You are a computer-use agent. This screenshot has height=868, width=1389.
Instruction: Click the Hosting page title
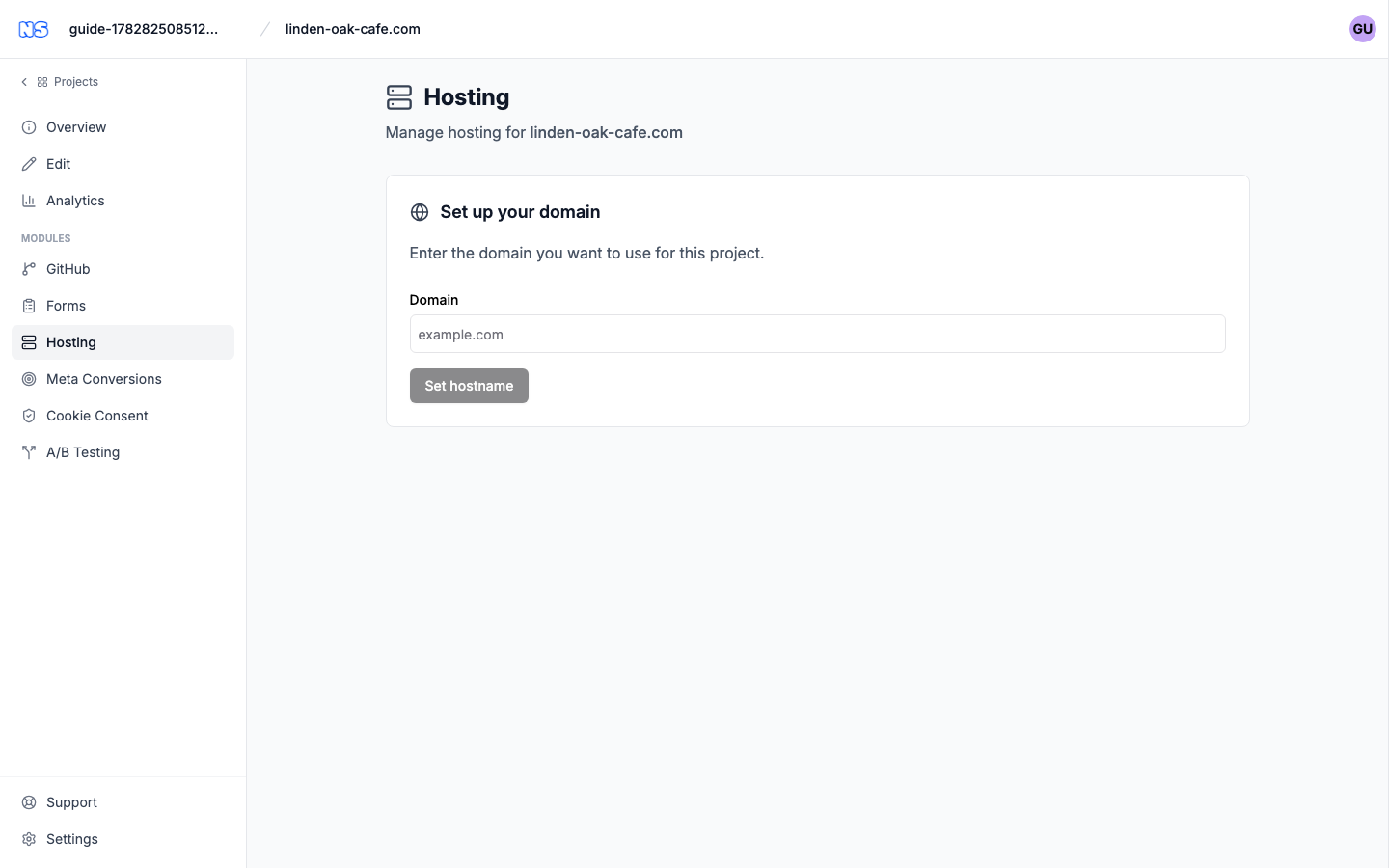point(467,97)
